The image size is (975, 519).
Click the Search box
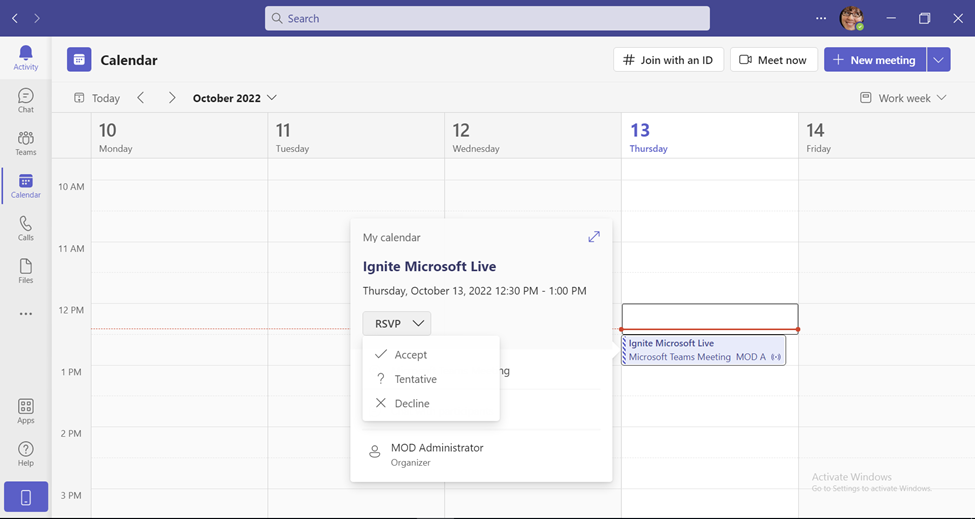[x=487, y=19]
